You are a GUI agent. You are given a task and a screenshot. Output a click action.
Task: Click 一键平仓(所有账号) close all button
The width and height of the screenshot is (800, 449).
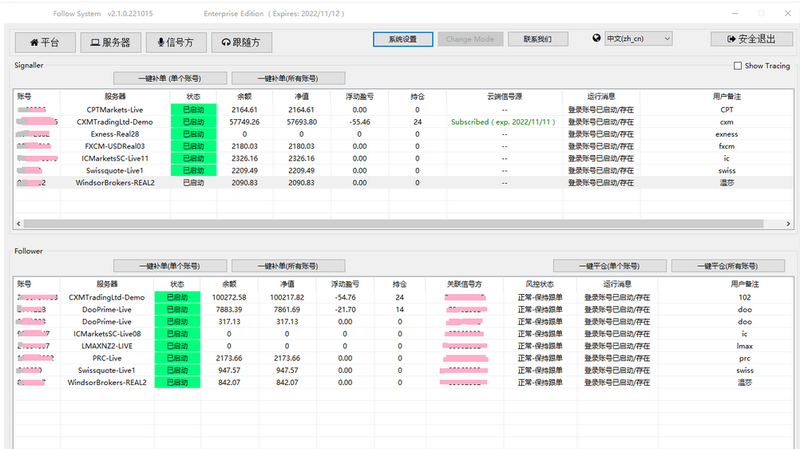click(728, 266)
